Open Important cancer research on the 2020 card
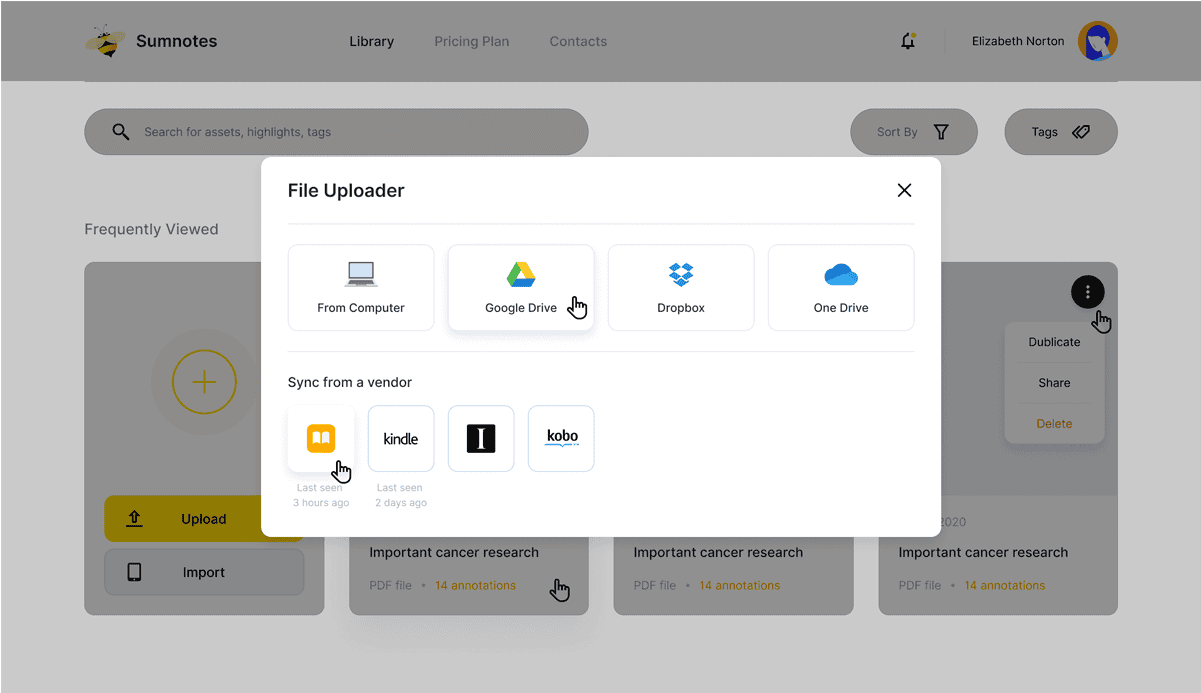This screenshot has width=1201, height=693. click(x=983, y=552)
